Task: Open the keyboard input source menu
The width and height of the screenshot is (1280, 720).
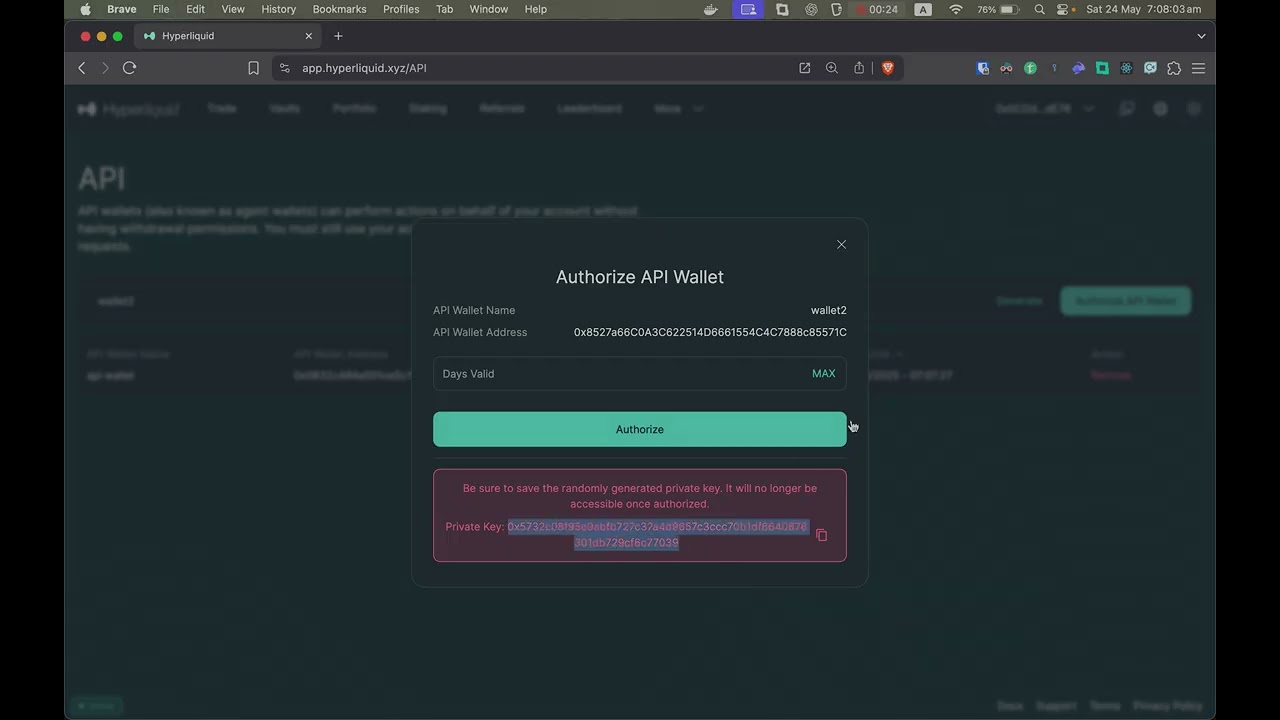Action: (x=923, y=9)
